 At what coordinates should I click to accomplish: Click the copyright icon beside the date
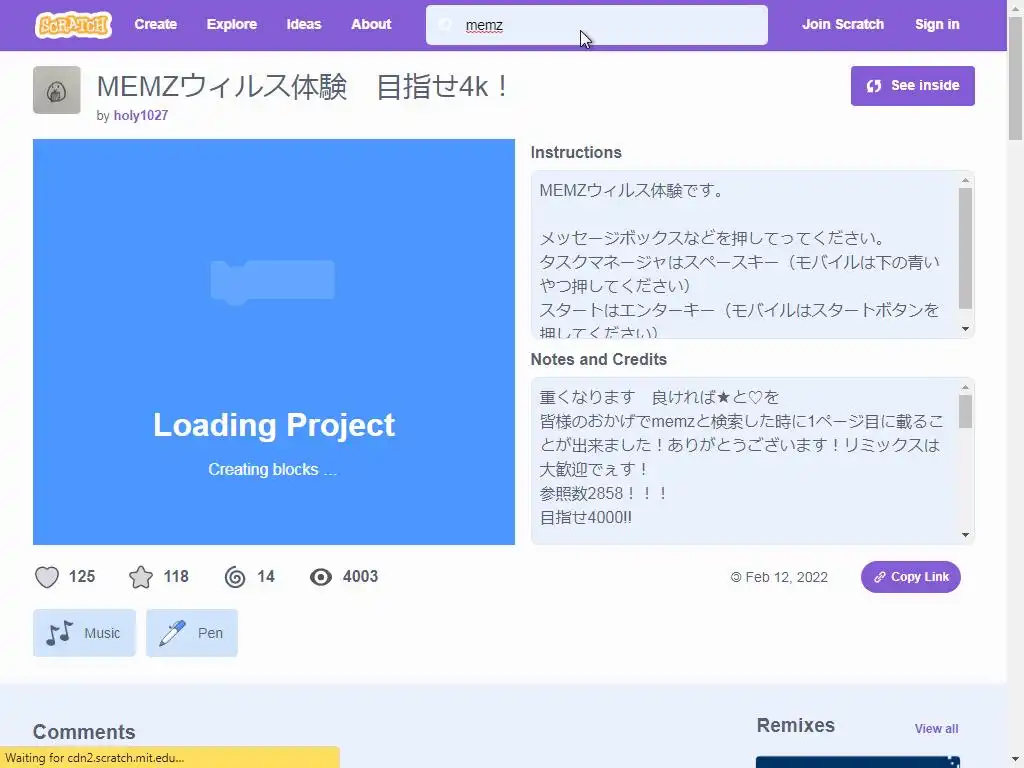(736, 577)
